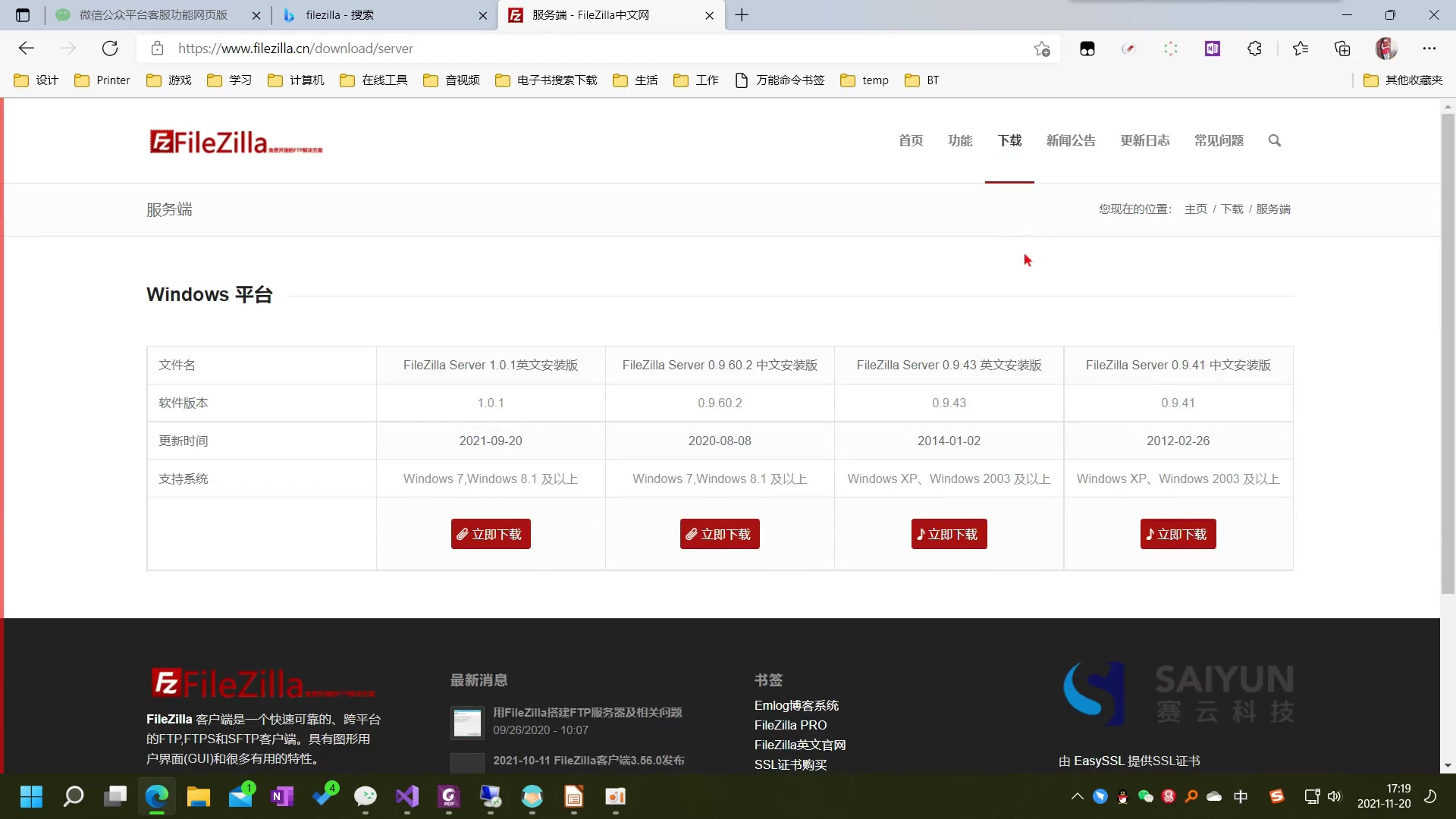1456x819 pixels.
Task: Open the tab actions menu icon
Action: pos(23,15)
